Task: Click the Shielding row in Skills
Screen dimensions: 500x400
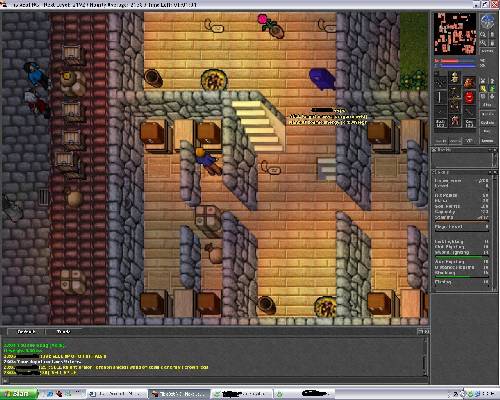Action: click(x=462, y=273)
